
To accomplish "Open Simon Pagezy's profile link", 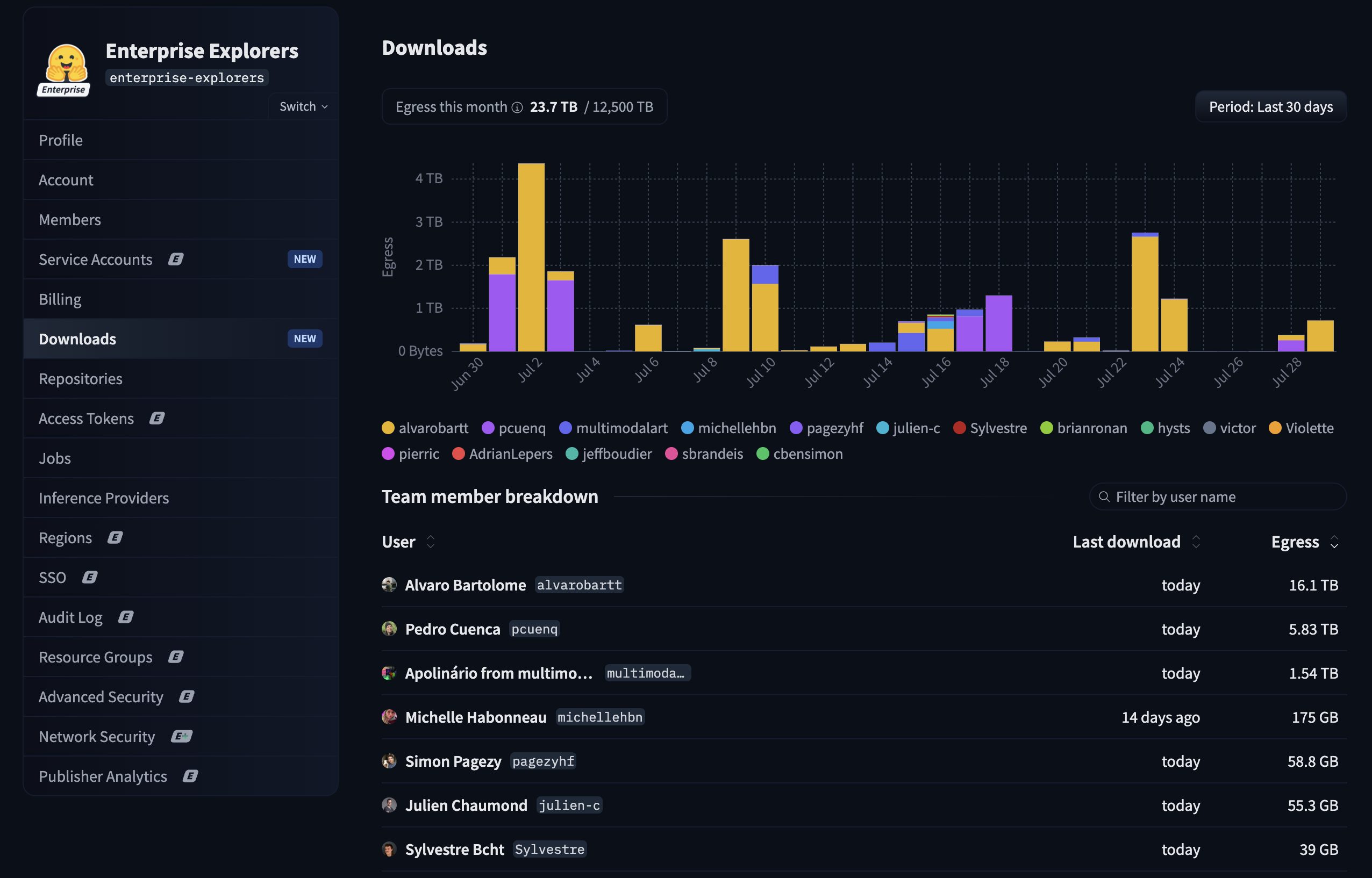I will click(x=453, y=761).
